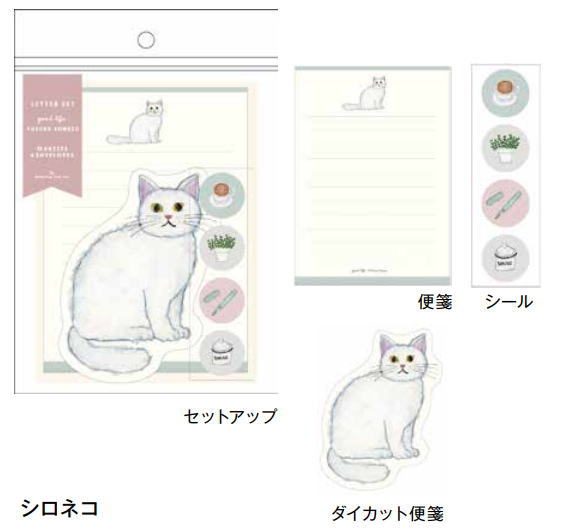The width and height of the screenshot is (568, 528).
Task: Click the セットアップ caption
Action: [230, 416]
